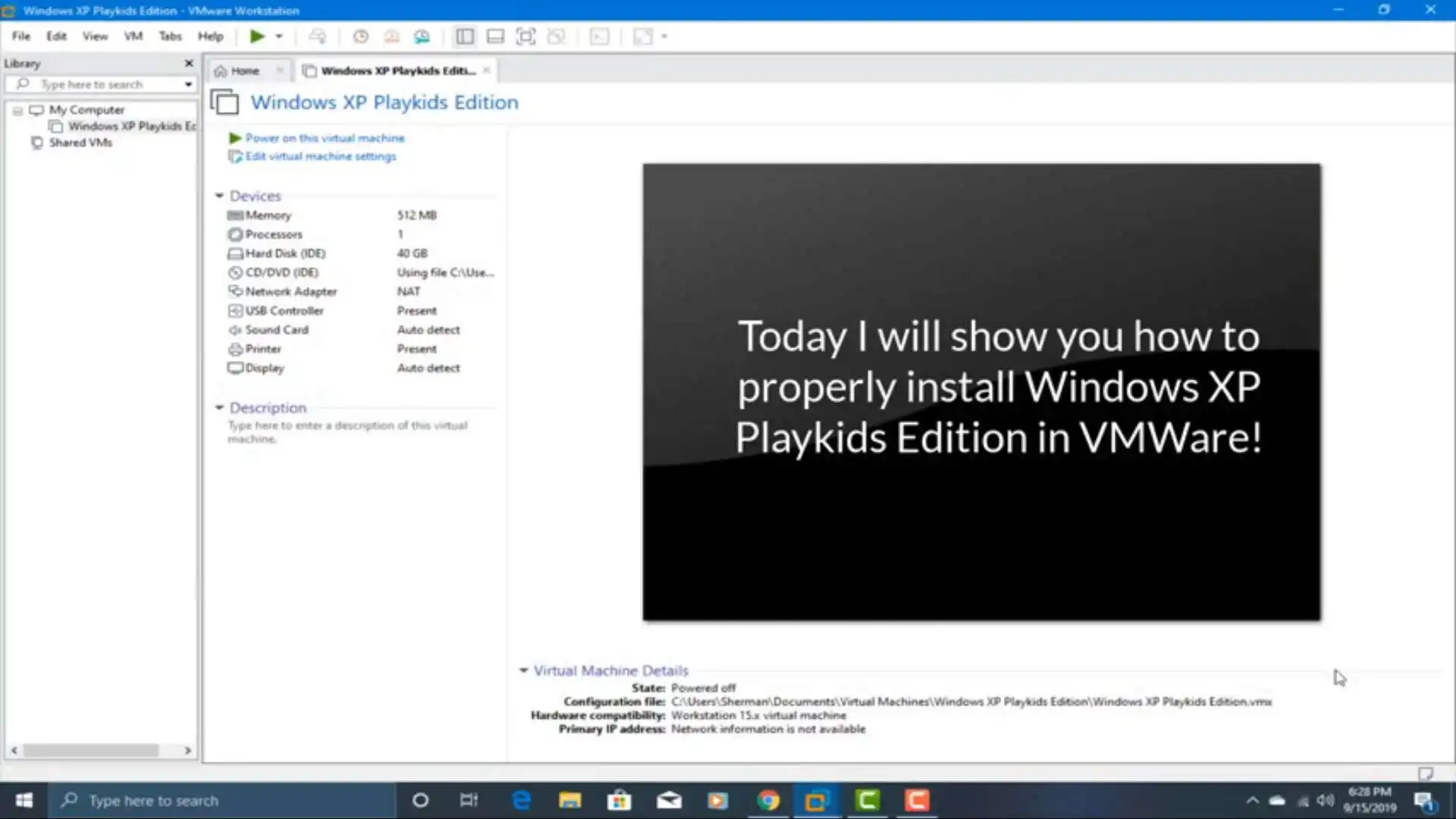Open Chrome from the taskbar
This screenshot has height=819, width=1456.
pyautogui.click(x=768, y=800)
